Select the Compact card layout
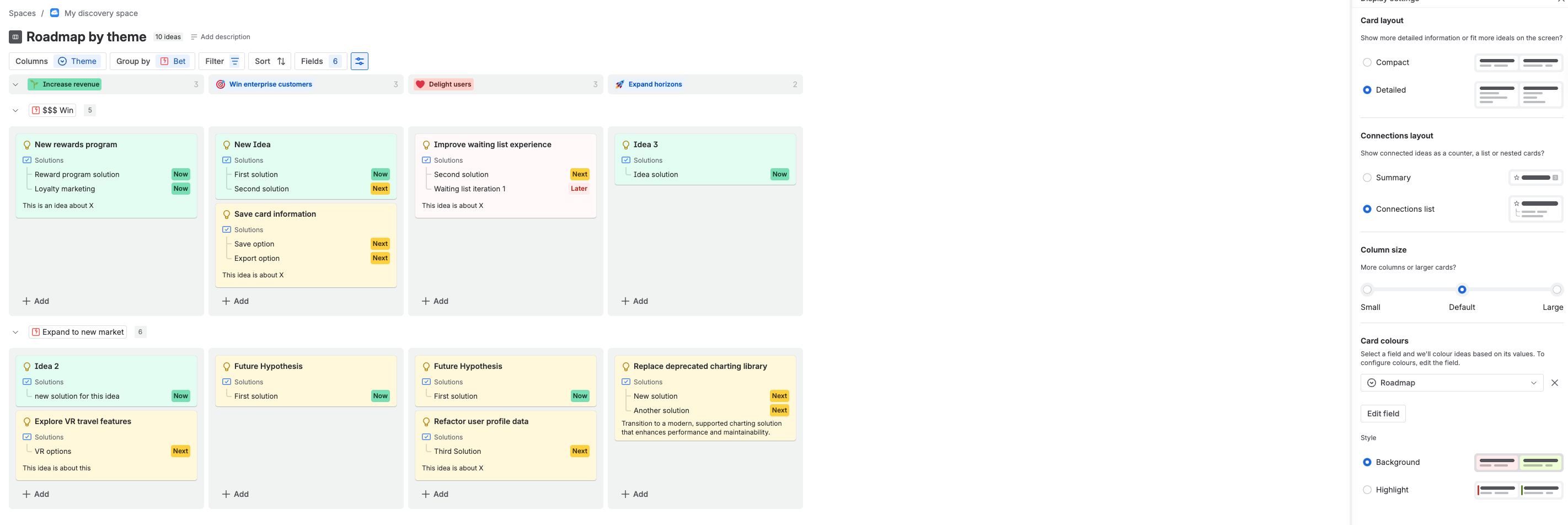The width and height of the screenshot is (1568, 525). [x=1367, y=63]
